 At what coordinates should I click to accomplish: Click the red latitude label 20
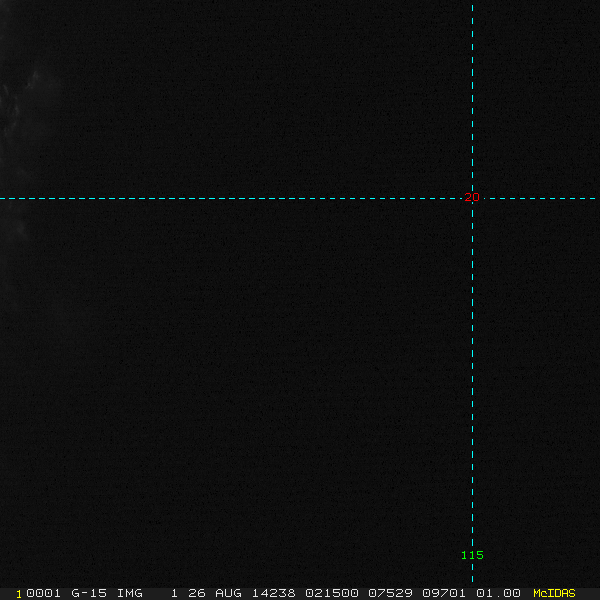pos(472,197)
